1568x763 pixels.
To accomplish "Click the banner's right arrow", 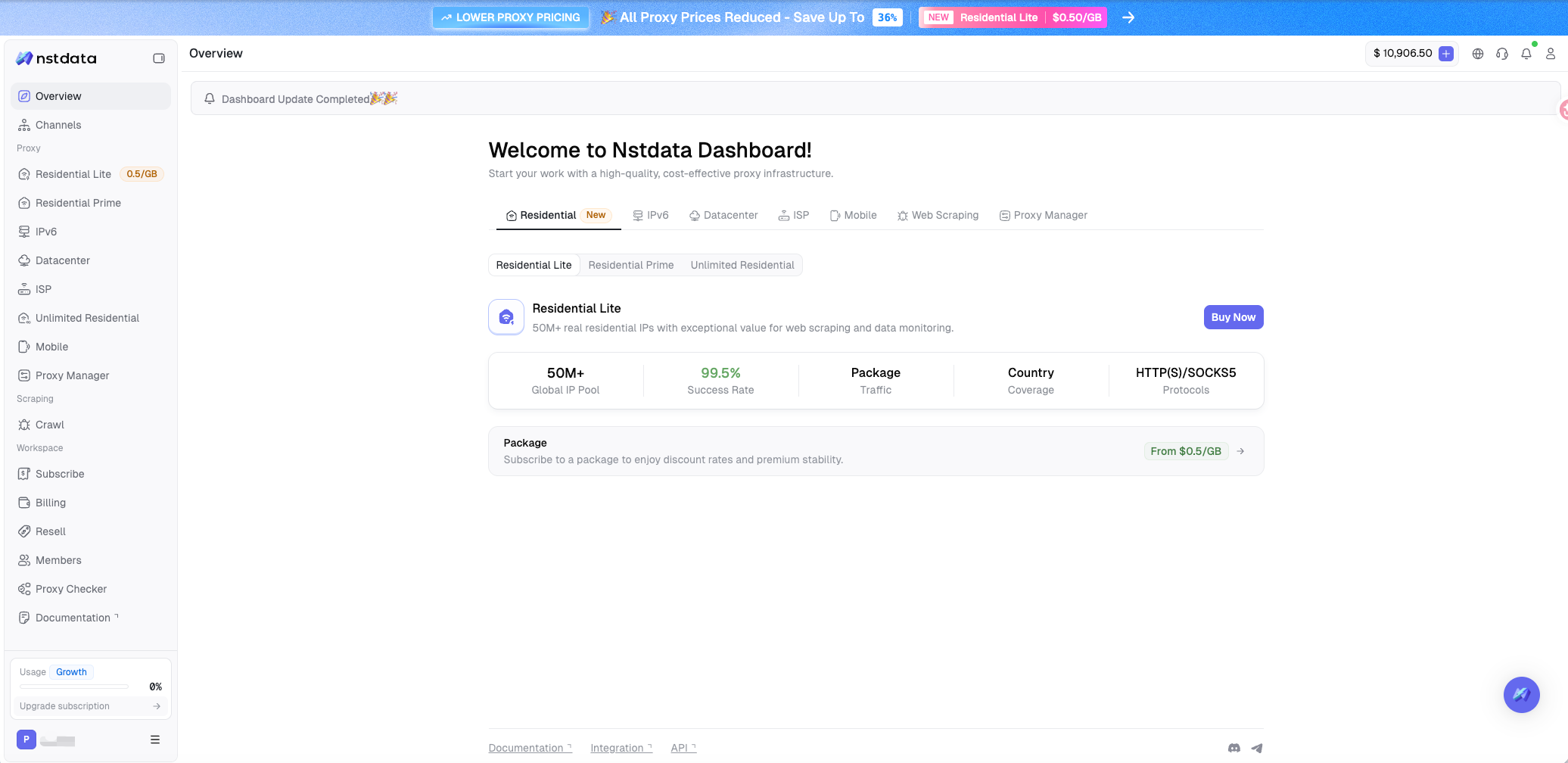I will (x=1128, y=17).
